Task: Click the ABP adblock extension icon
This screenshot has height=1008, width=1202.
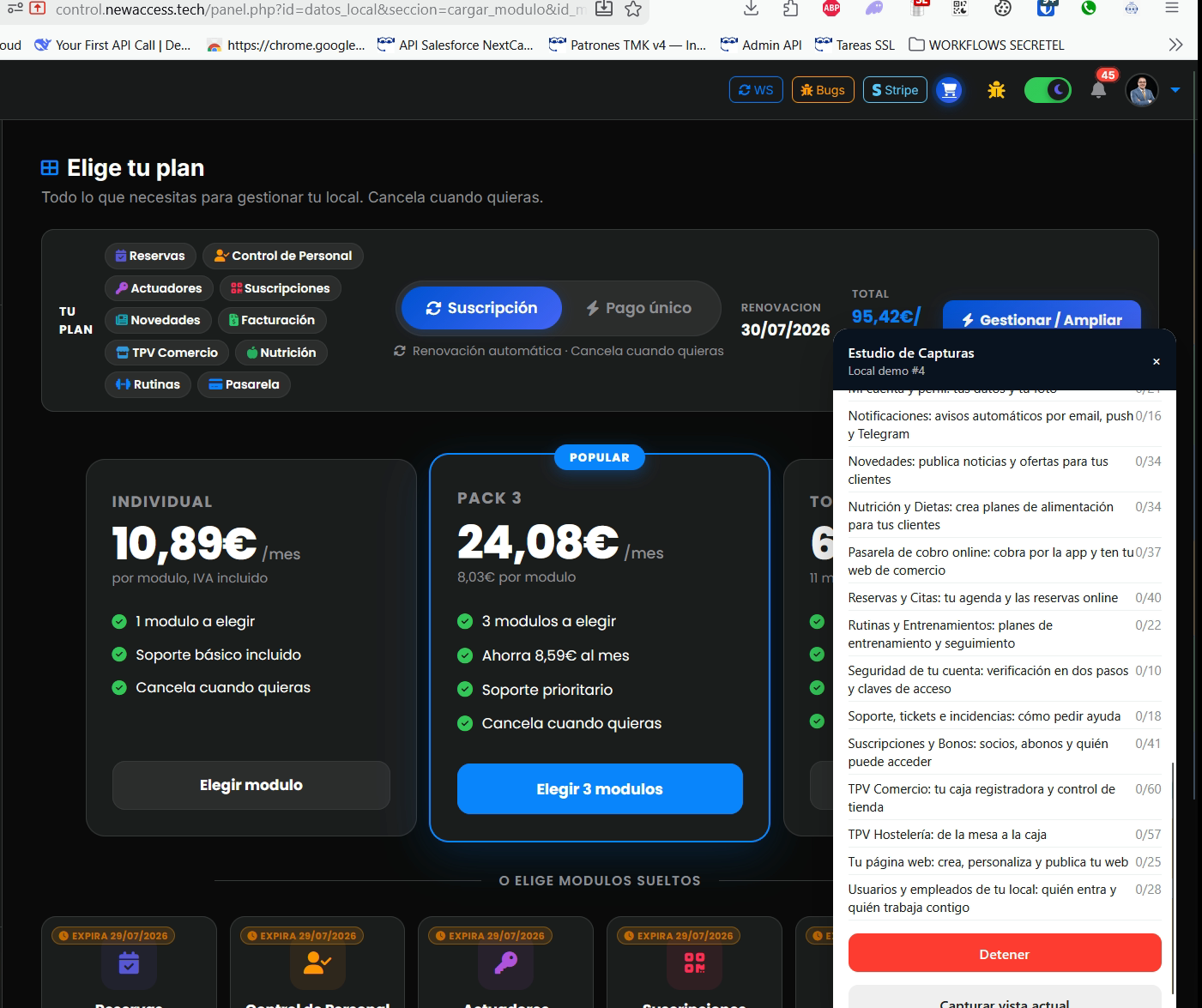Action: coord(831,9)
